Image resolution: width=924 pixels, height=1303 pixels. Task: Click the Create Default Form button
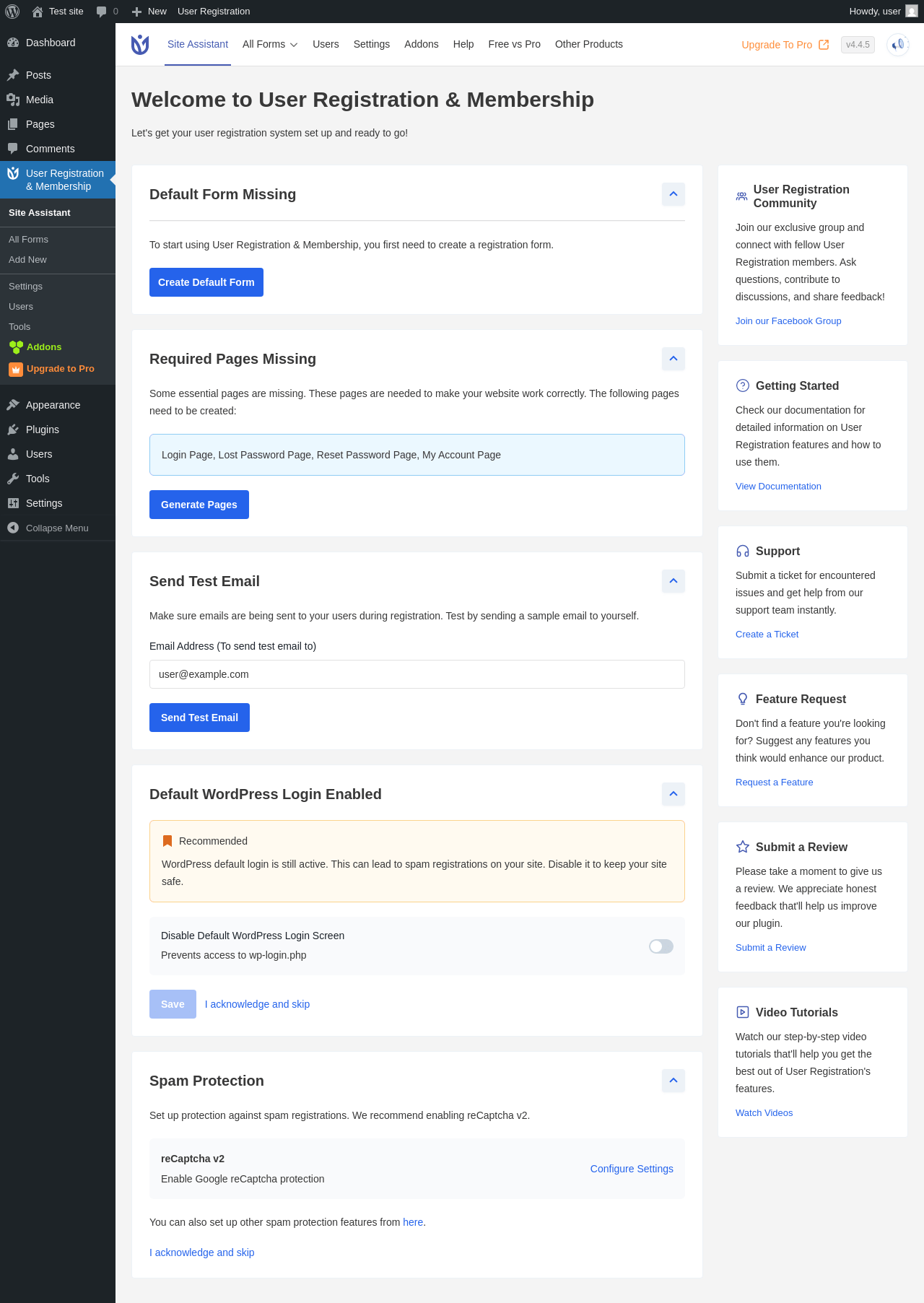(206, 282)
